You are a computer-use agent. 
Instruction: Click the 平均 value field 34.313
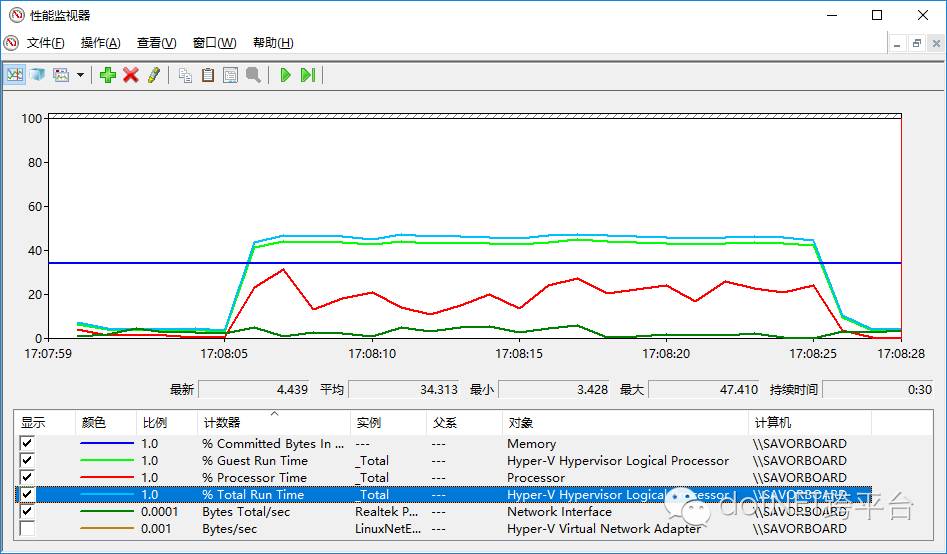pyautogui.click(x=403, y=390)
